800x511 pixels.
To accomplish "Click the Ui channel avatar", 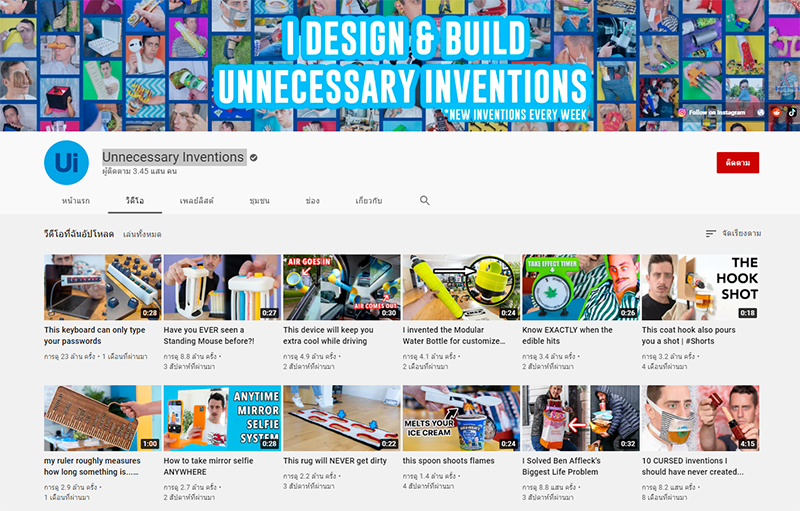I will pyautogui.click(x=66, y=163).
